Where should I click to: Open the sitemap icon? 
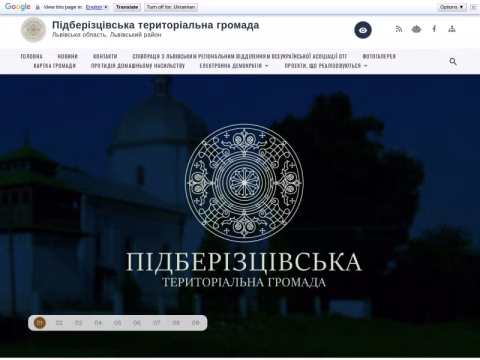[x=452, y=29]
